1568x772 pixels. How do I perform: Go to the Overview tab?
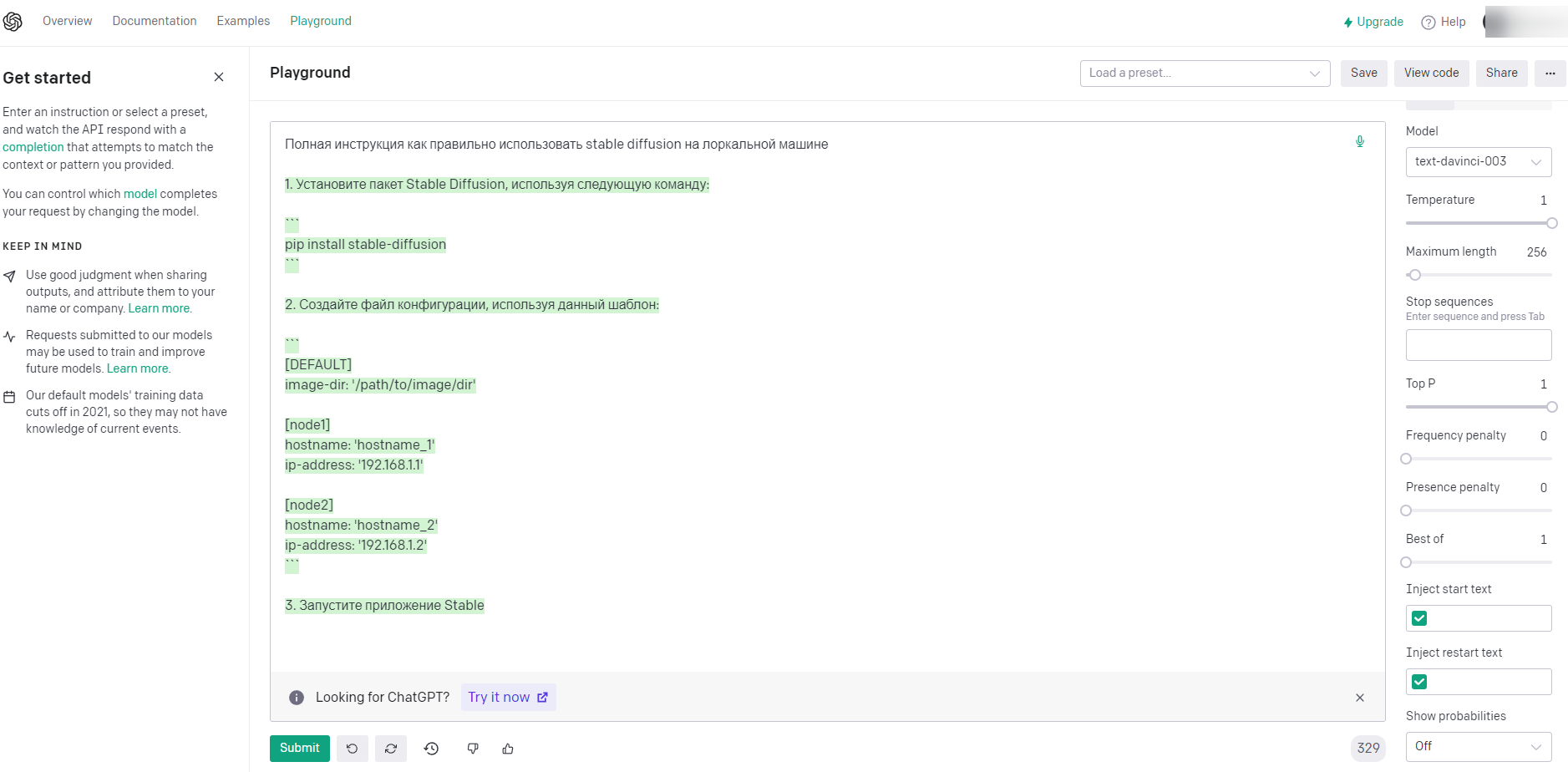tap(68, 21)
